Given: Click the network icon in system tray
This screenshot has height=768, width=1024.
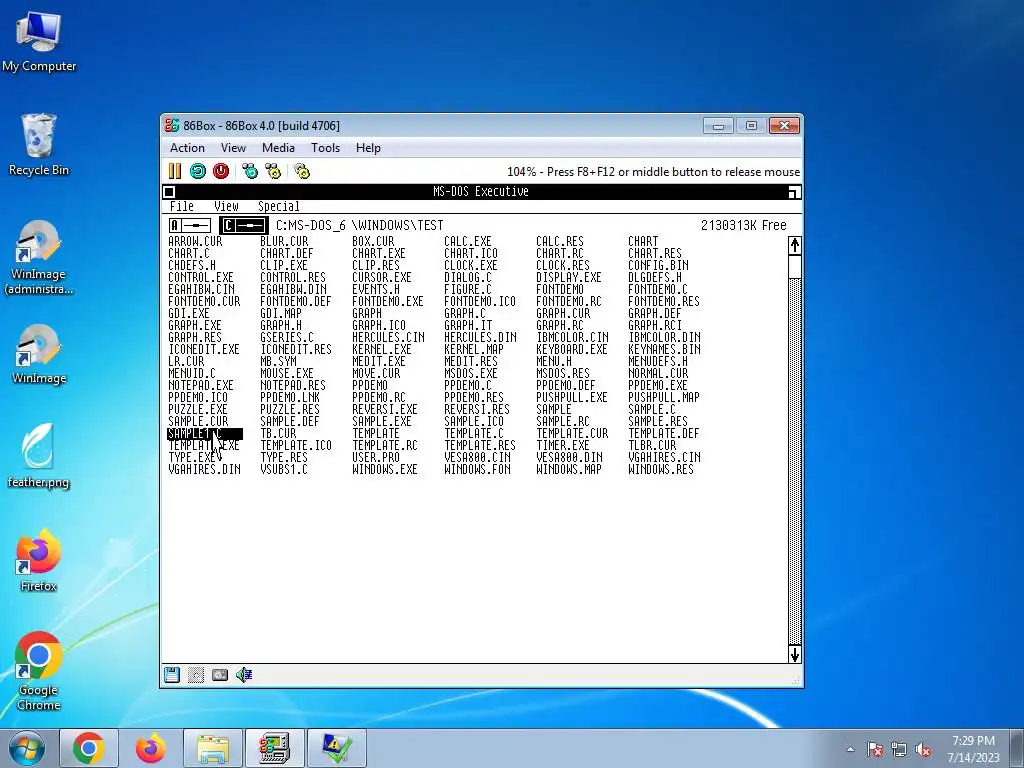Looking at the screenshot, I should [x=899, y=749].
